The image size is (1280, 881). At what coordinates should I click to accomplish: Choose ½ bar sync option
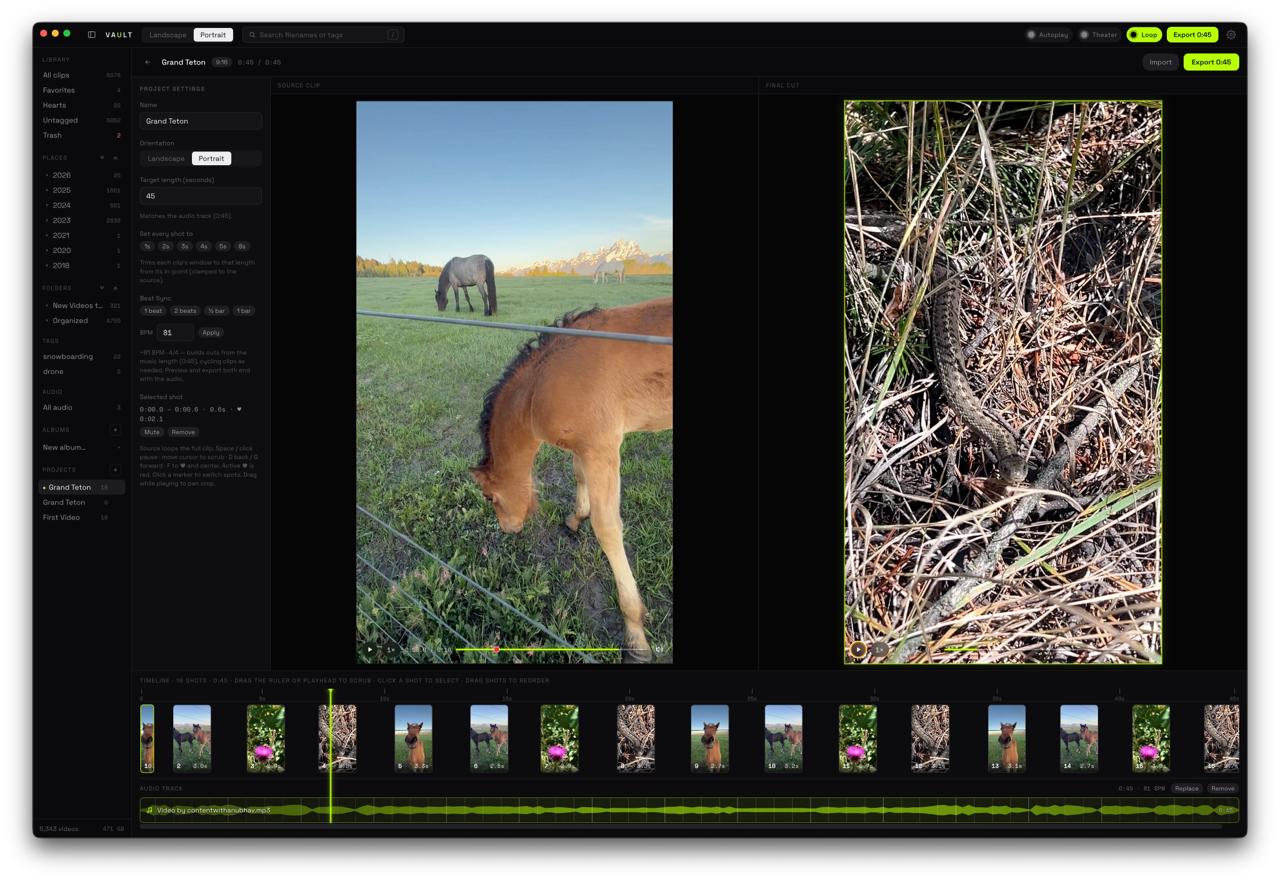[x=216, y=311]
